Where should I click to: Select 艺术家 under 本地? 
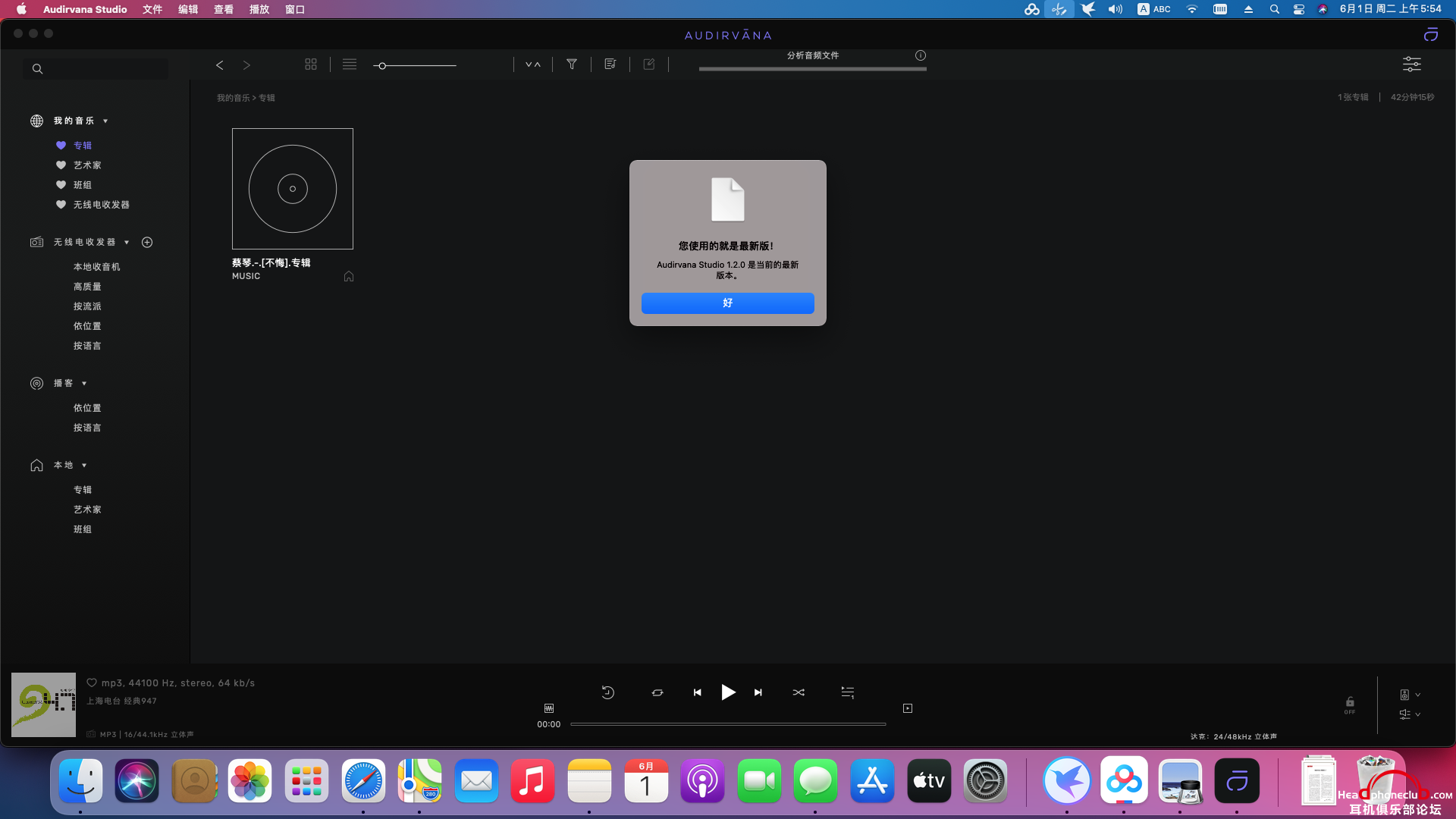click(87, 510)
